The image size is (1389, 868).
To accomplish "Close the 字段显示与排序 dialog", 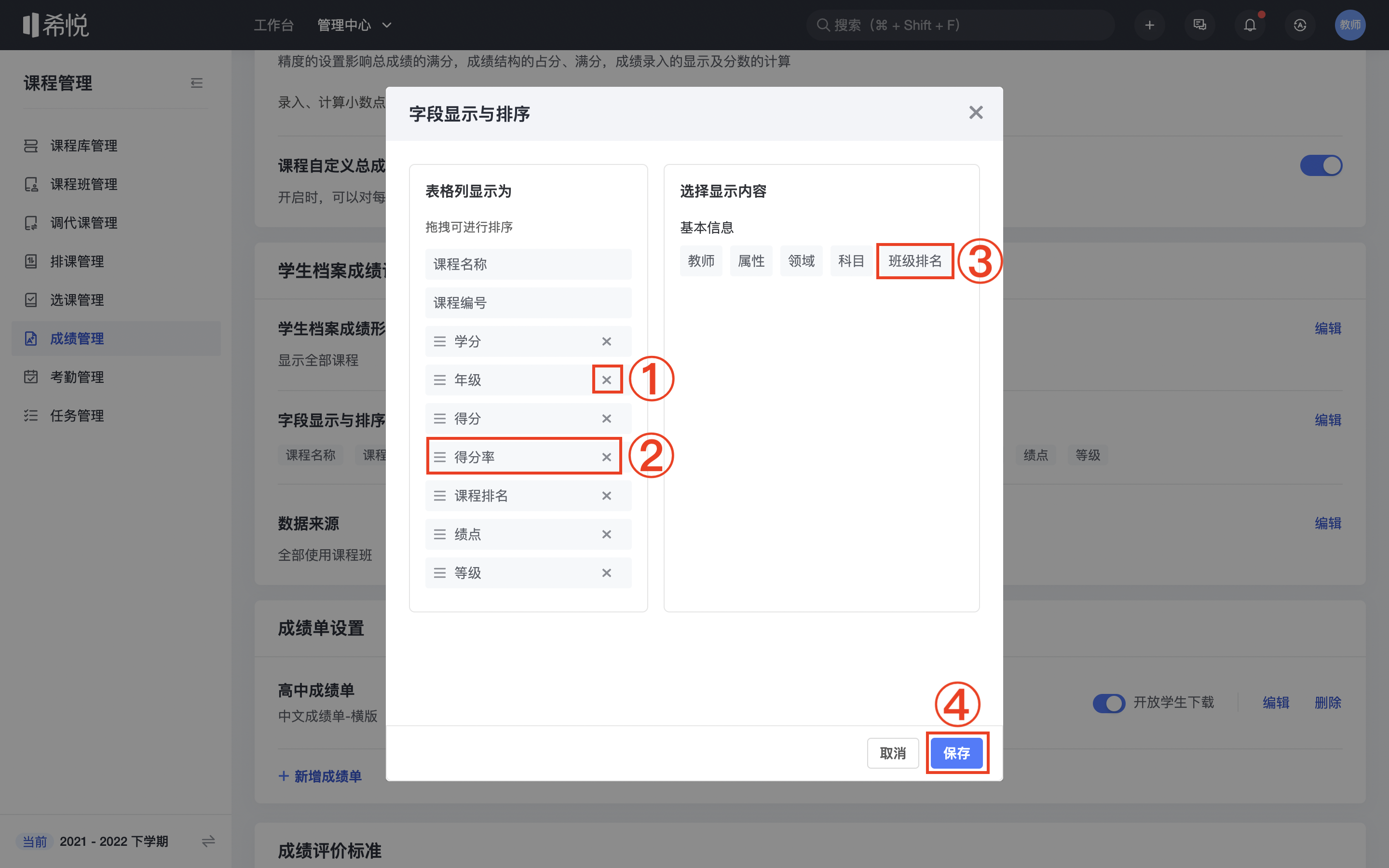I will (x=976, y=112).
